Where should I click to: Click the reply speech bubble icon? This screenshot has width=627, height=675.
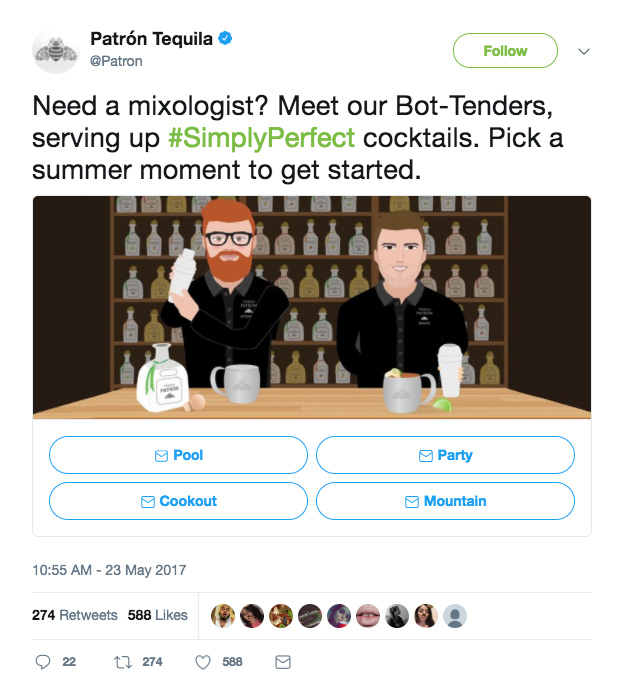pyautogui.click(x=43, y=662)
